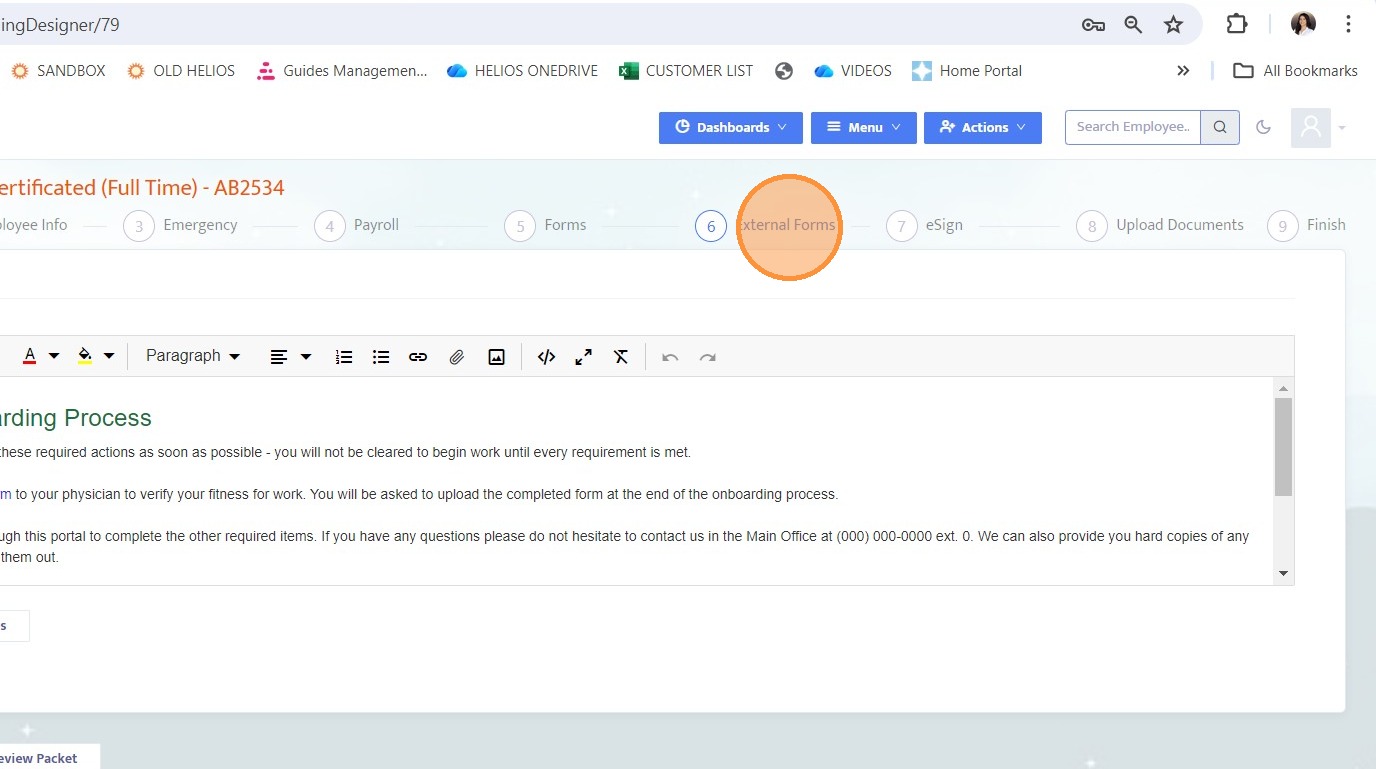This screenshot has height=769, width=1376.
Task: Open the VIDEOS bookmark
Action: [x=853, y=71]
